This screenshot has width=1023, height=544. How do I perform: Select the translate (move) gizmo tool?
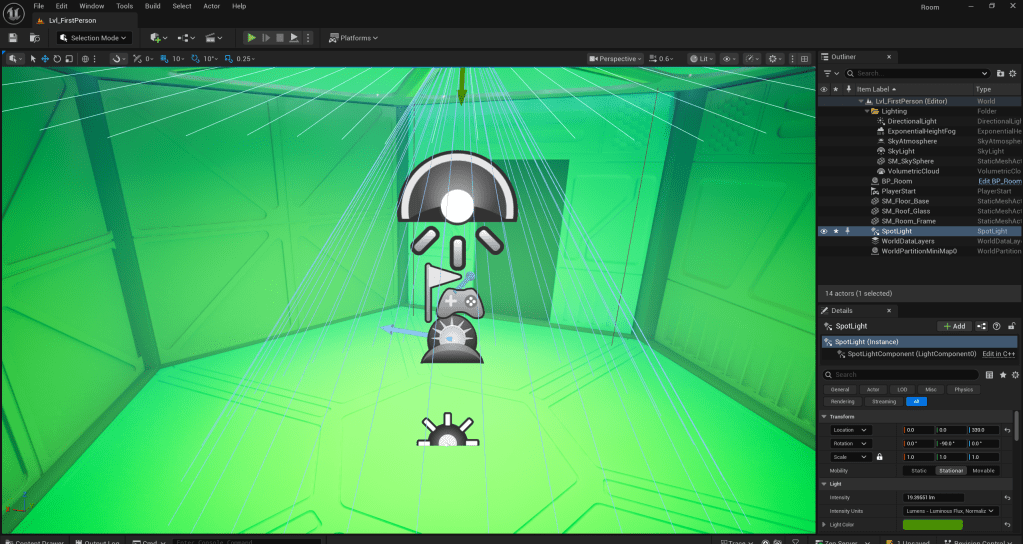tap(45, 59)
